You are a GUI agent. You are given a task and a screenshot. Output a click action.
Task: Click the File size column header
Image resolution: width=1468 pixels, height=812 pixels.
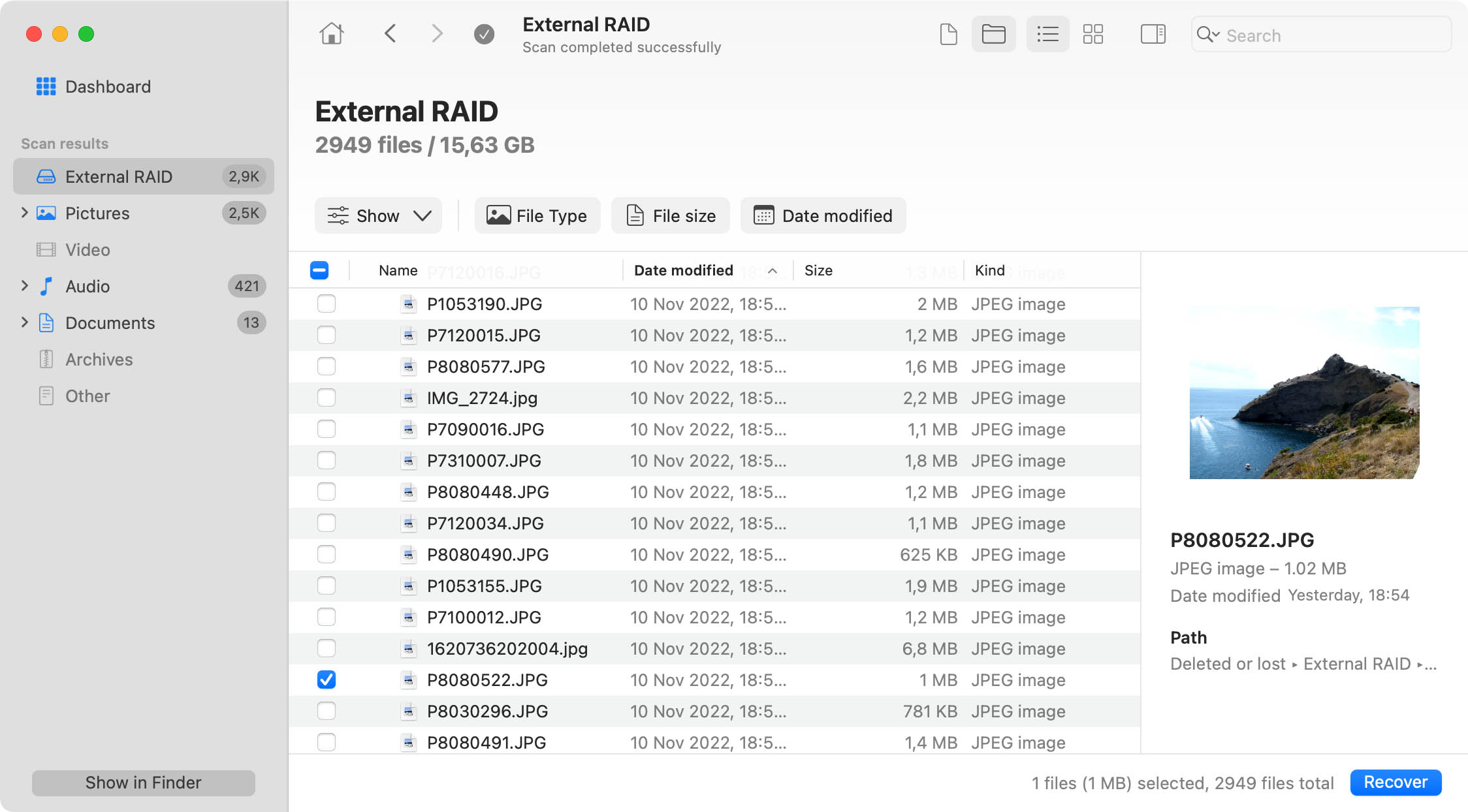671,216
